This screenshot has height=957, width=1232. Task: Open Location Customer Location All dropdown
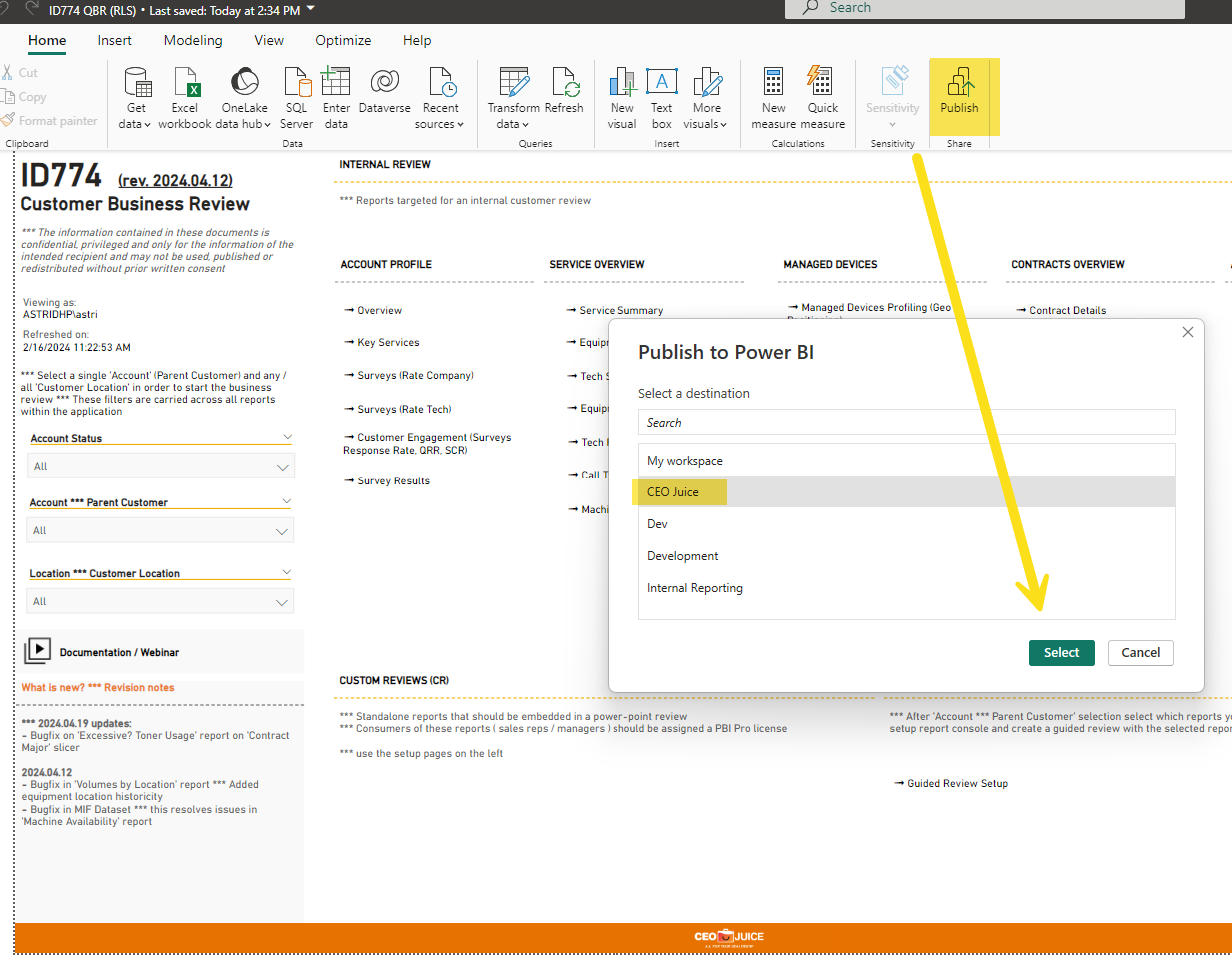point(160,601)
